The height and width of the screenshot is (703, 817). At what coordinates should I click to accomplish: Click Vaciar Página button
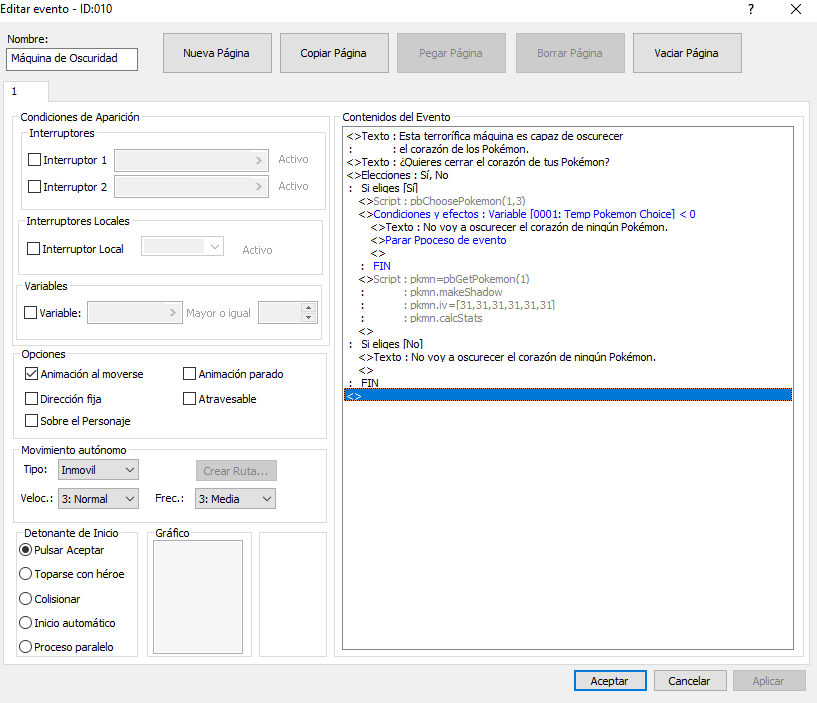(686, 53)
